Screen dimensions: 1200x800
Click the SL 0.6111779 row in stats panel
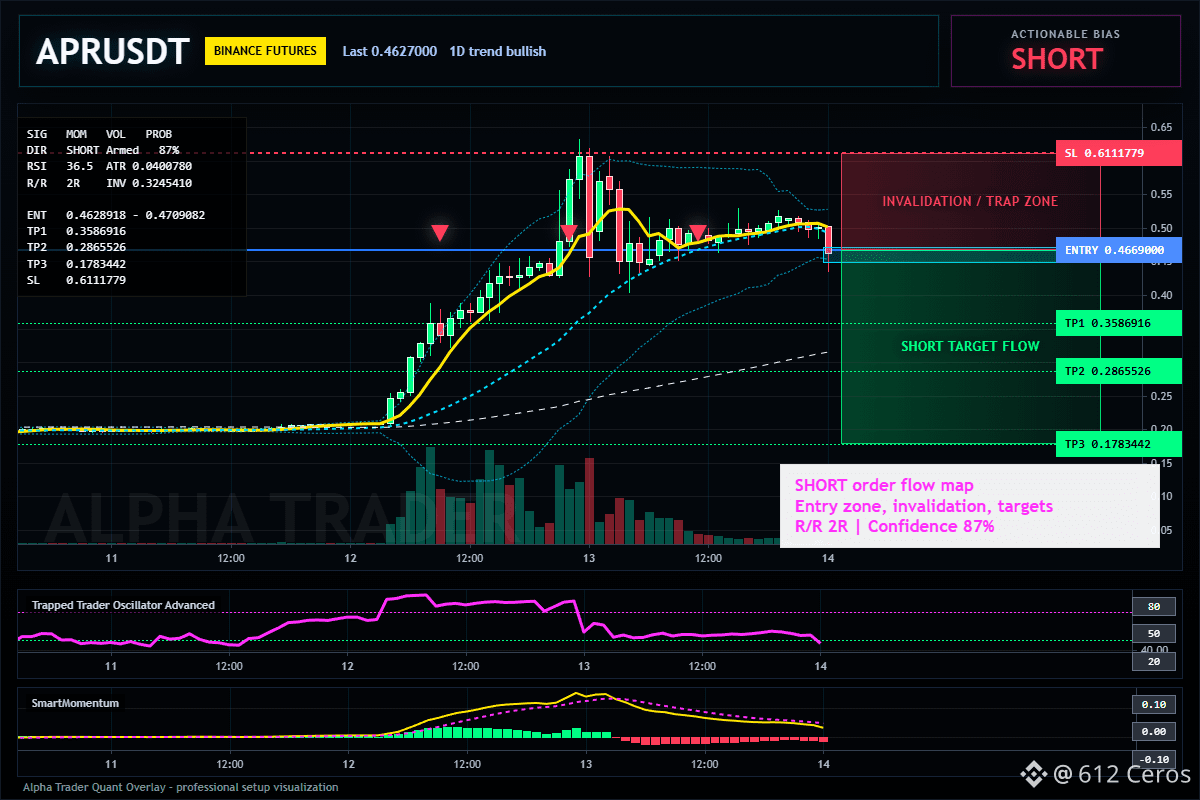pyautogui.click(x=77, y=280)
